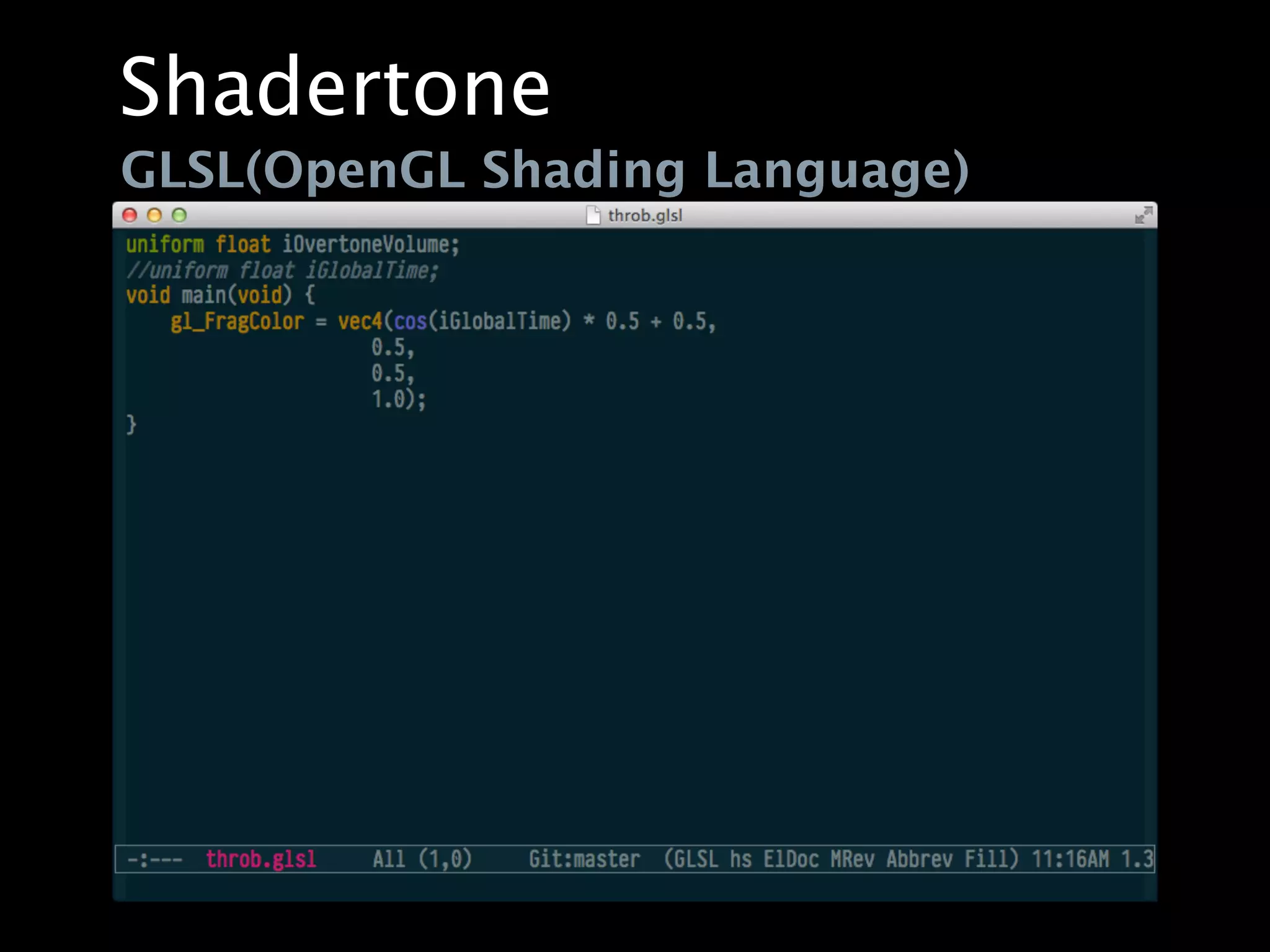Click Git:master in the mode line
Viewport: 1270px width, 952px height.
click(x=584, y=859)
